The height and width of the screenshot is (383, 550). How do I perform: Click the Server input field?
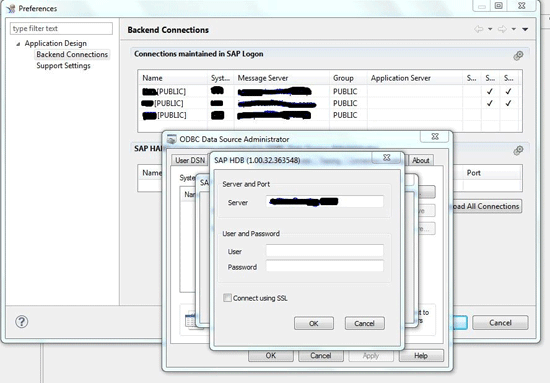point(324,201)
